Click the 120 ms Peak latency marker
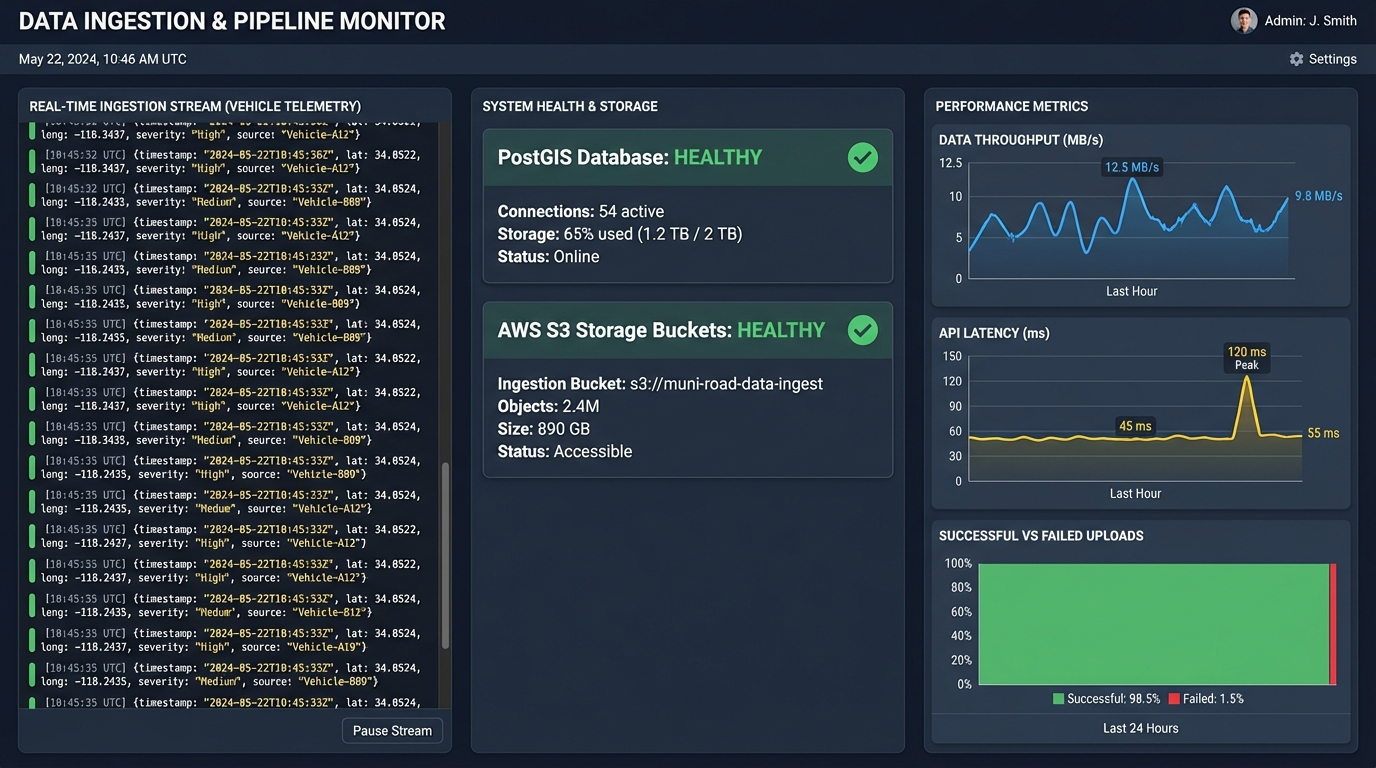 point(1246,358)
